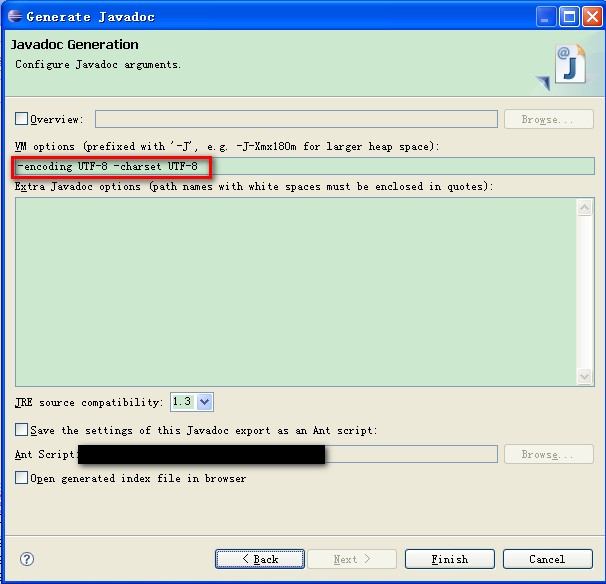The image size is (606, 584).
Task: Click the help question mark icon
Action: coord(27,559)
